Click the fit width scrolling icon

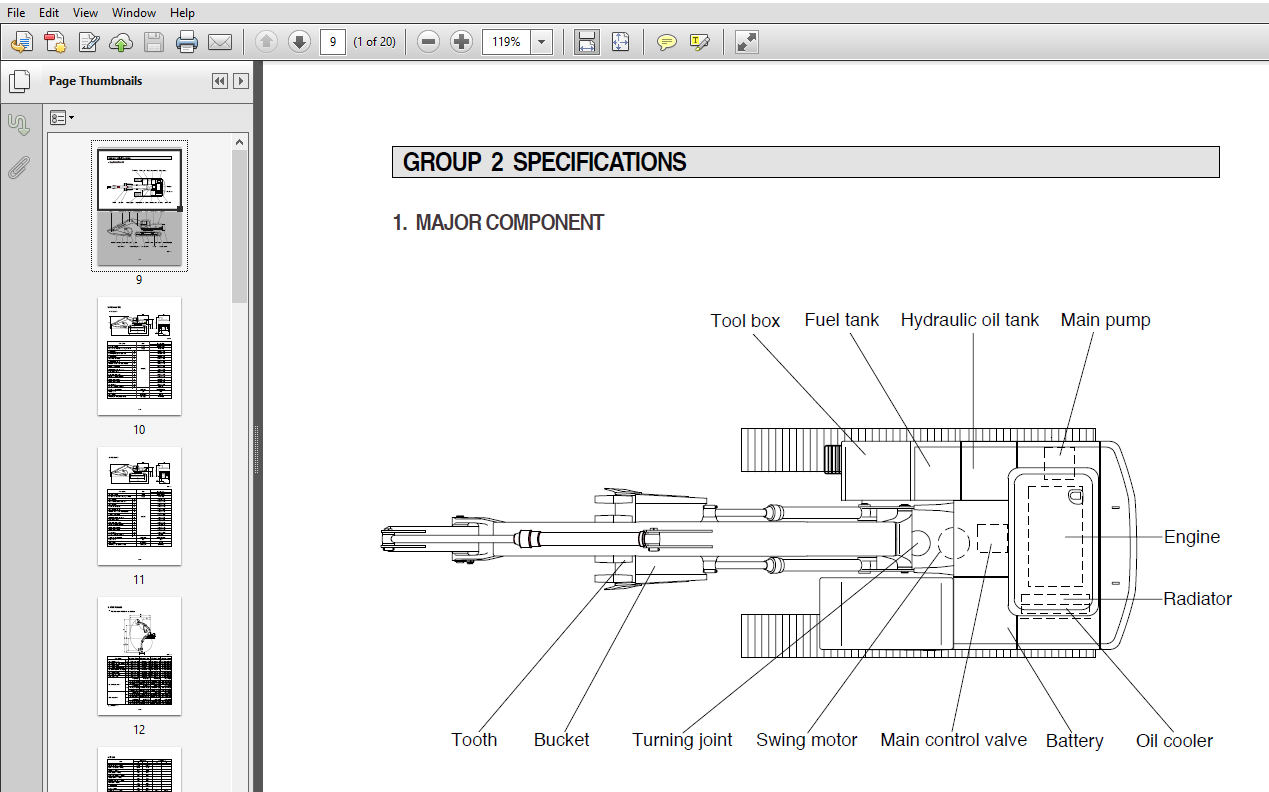587,42
